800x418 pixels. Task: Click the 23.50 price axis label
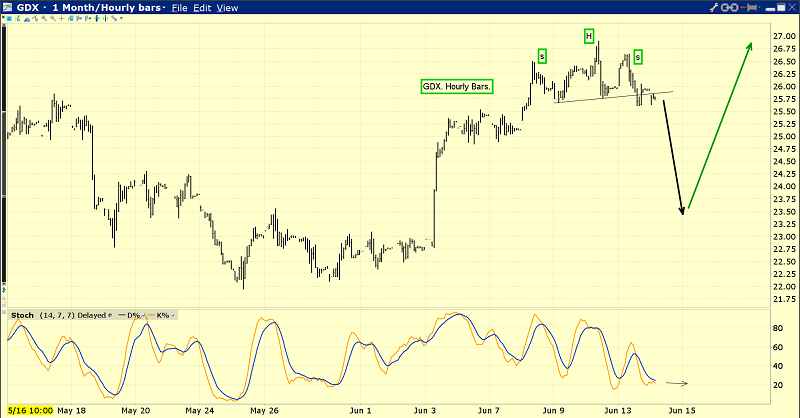tap(784, 212)
